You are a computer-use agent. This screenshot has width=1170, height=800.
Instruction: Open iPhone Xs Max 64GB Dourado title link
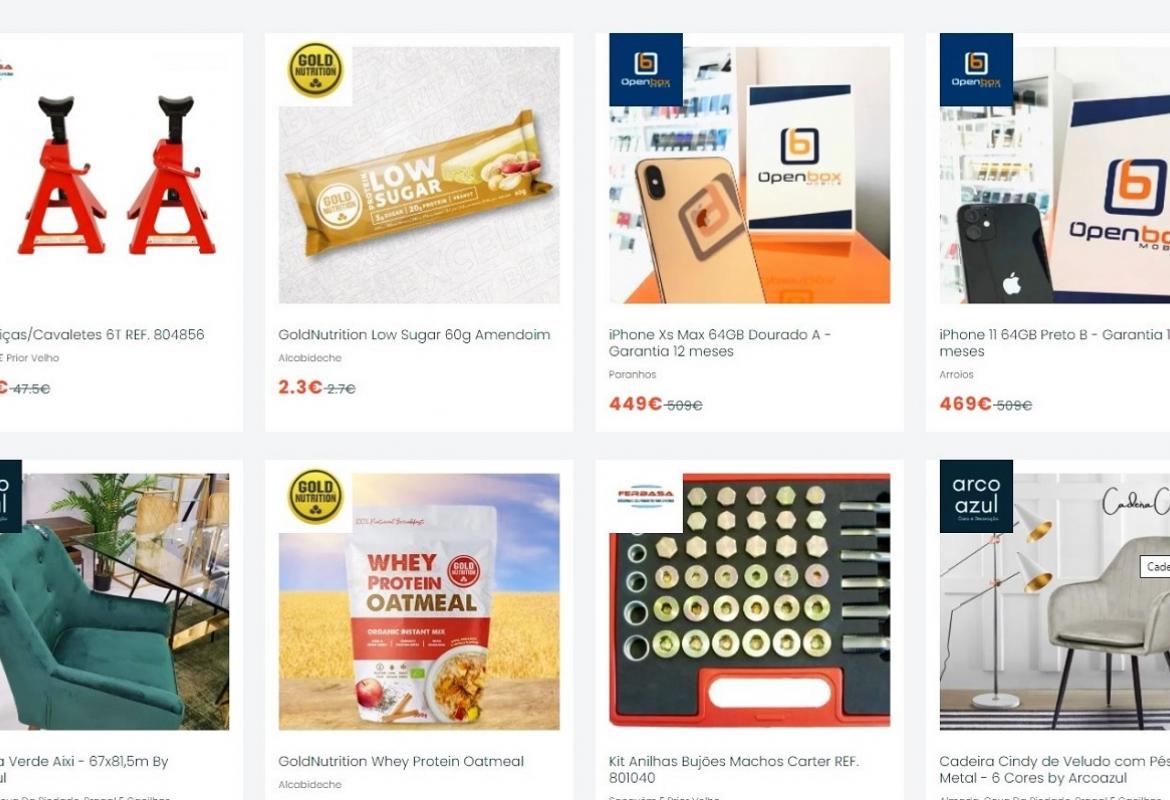(x=719, y=343)
